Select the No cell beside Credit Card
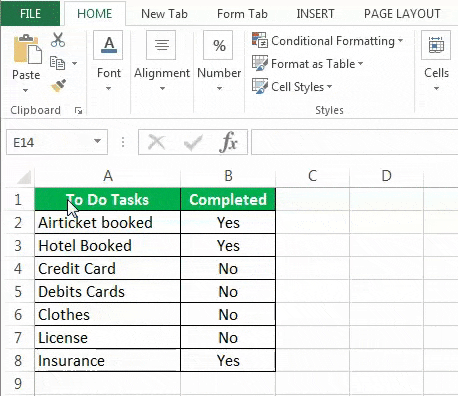 (228, 269)
